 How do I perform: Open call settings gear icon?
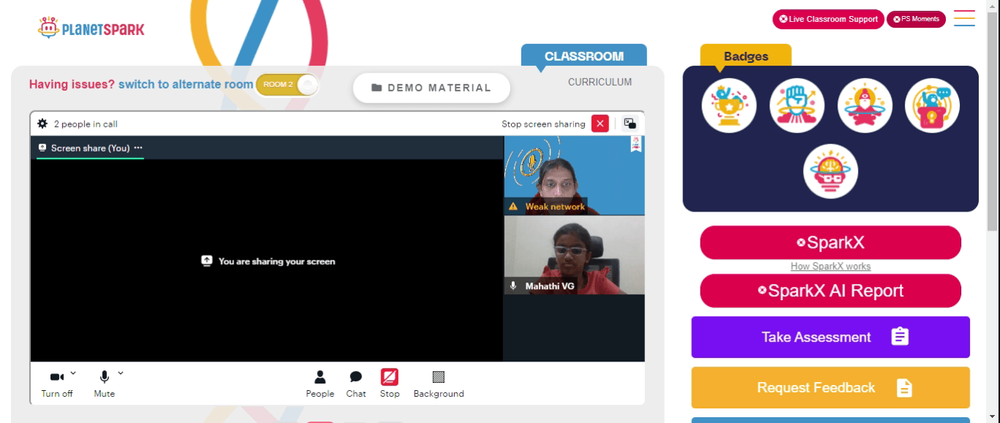click(42, 124)
